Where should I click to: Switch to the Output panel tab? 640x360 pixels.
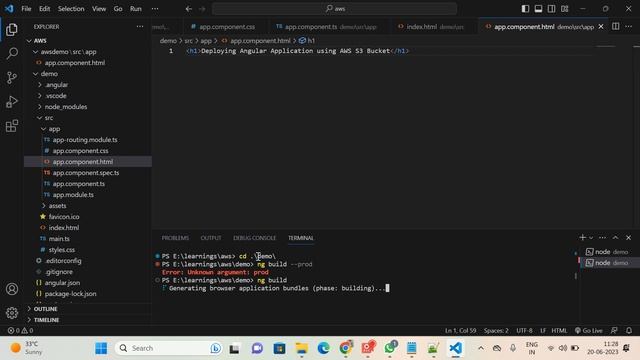coord(211,238)
